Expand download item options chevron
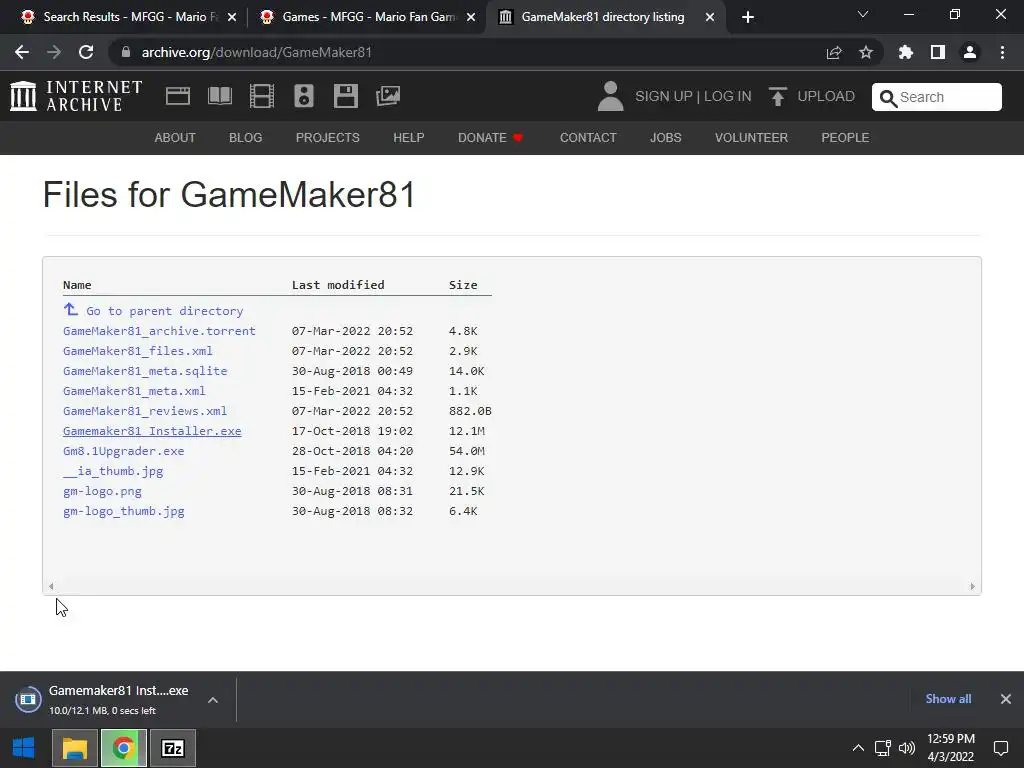 [x=213, y=700]
